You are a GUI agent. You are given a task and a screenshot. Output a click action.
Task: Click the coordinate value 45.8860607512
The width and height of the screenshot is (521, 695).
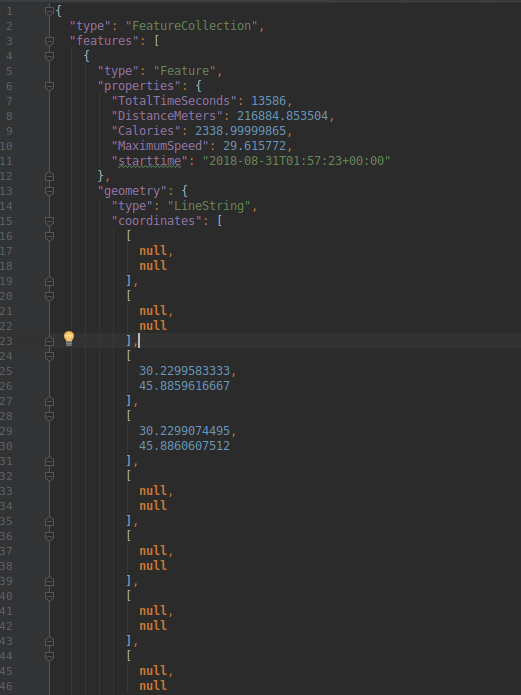184,446
